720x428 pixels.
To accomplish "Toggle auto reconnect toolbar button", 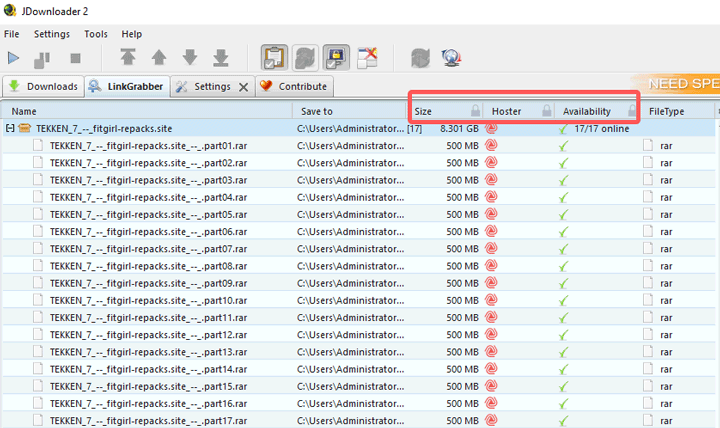I will click(305, 57).
